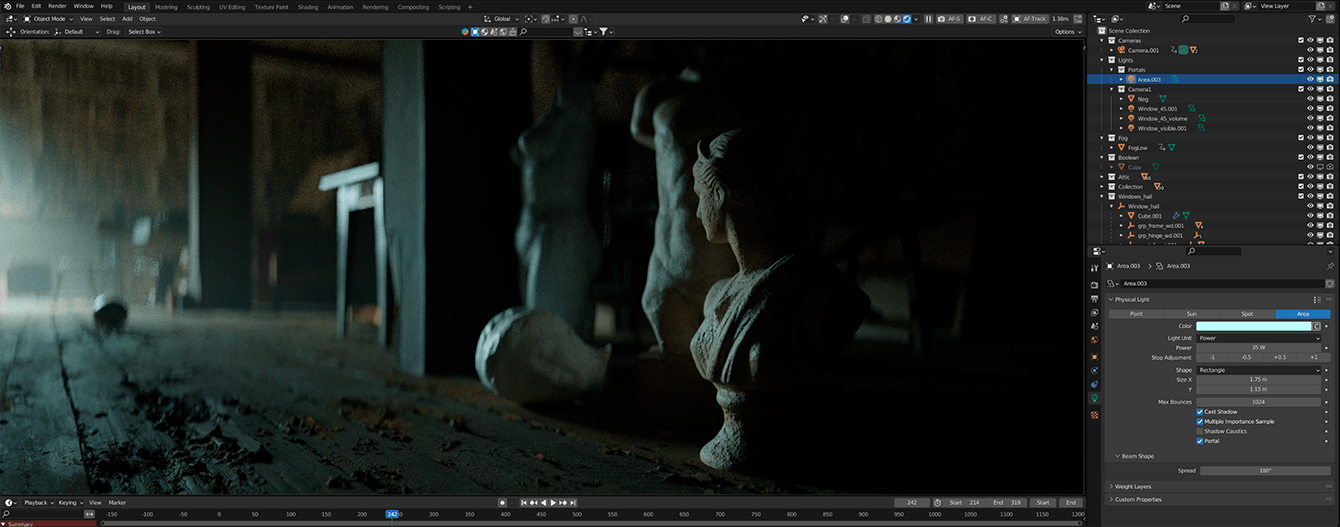Screen dimensions: 1340x527
Task: Open the Render menu
Action: coord(57,6)
